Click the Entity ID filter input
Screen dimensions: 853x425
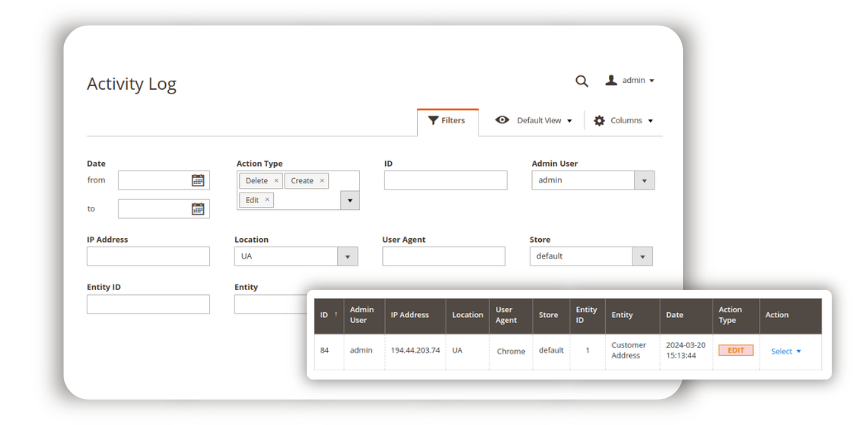pyautogui.click(x=148, y=304)
